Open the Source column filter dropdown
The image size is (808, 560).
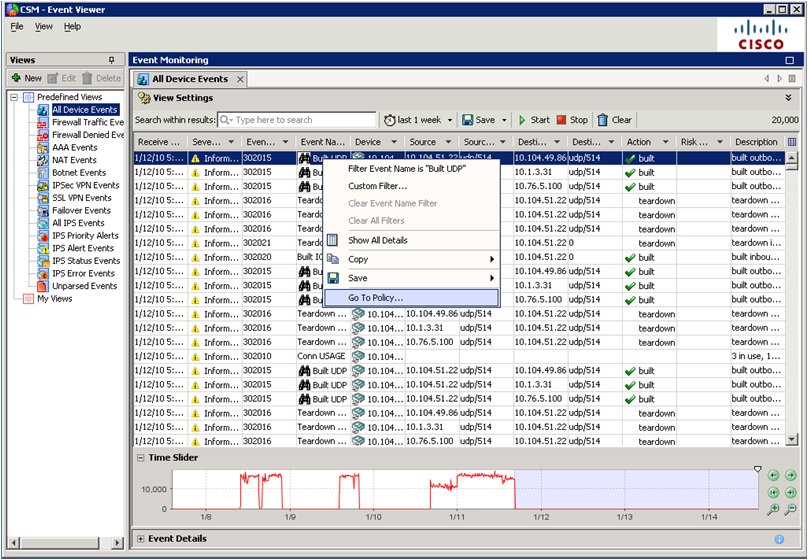point(448,142)
